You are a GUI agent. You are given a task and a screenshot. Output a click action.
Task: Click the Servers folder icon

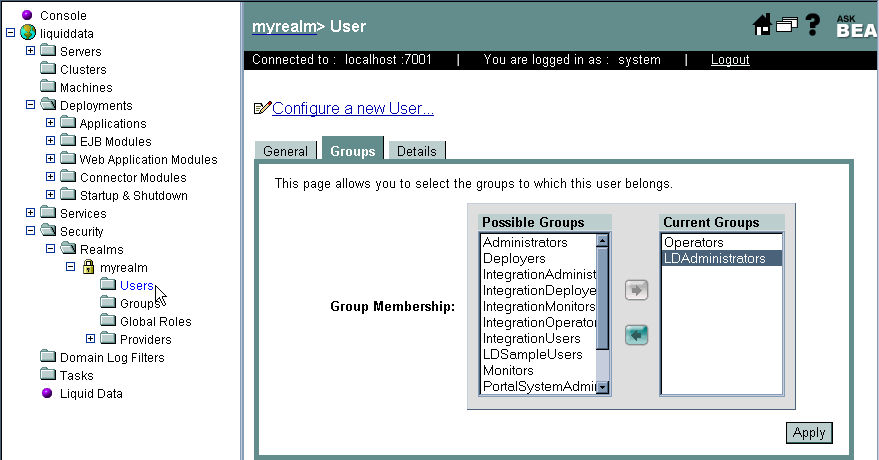48,50
